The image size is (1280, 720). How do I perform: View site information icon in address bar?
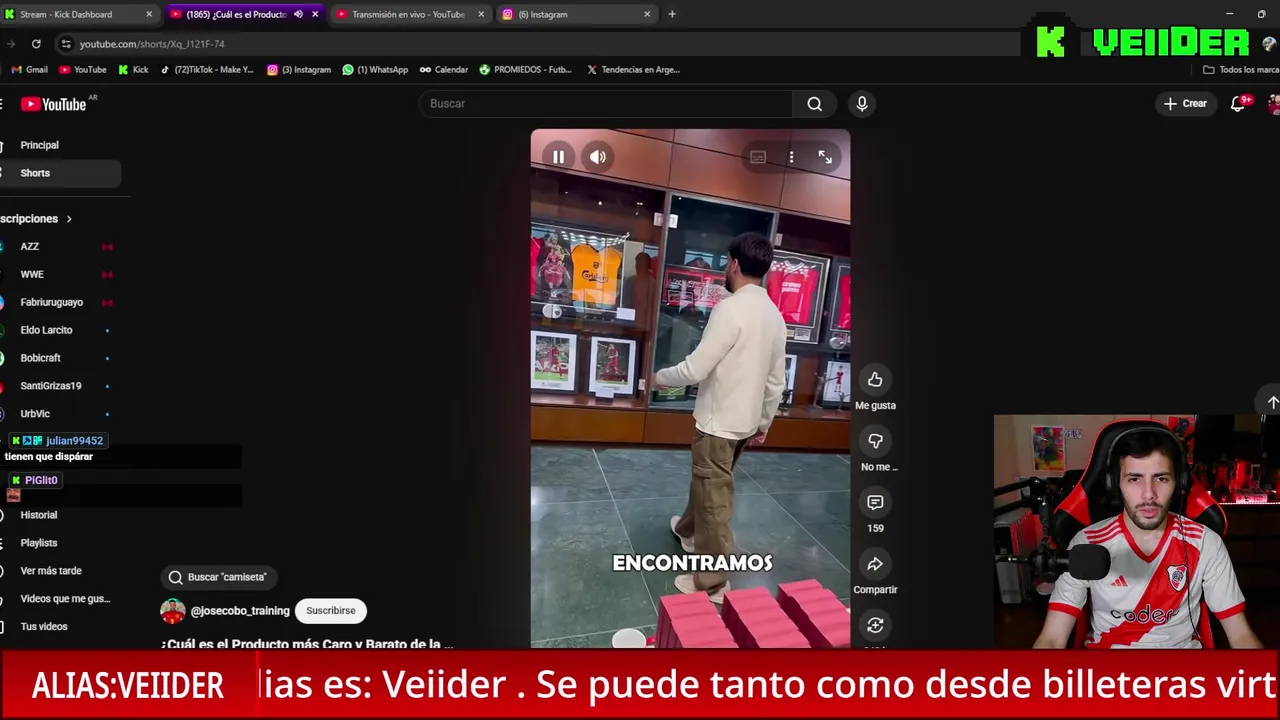pos(66,44)
